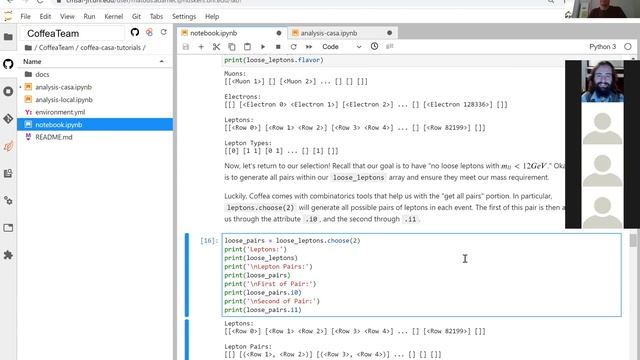Open the Property Inspector gears icon
The image size is (640, 360).
[x=8, y=200]
